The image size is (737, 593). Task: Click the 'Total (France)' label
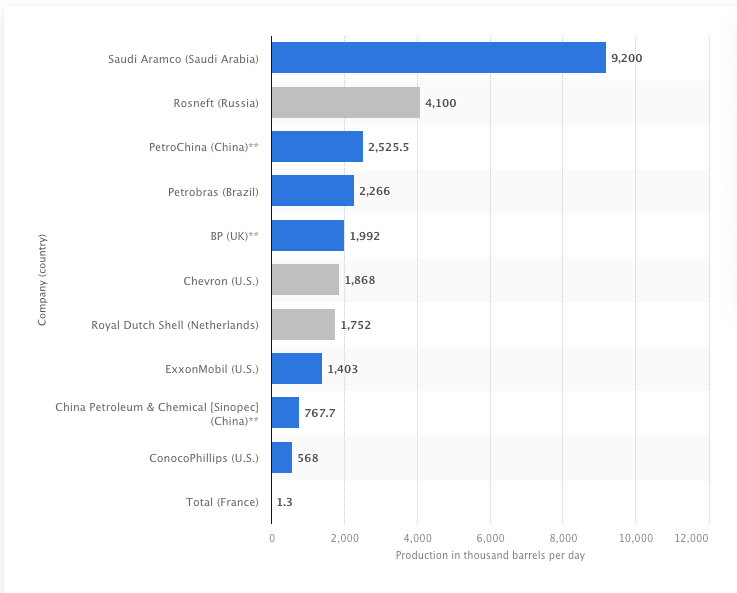(x=222, y=502)
